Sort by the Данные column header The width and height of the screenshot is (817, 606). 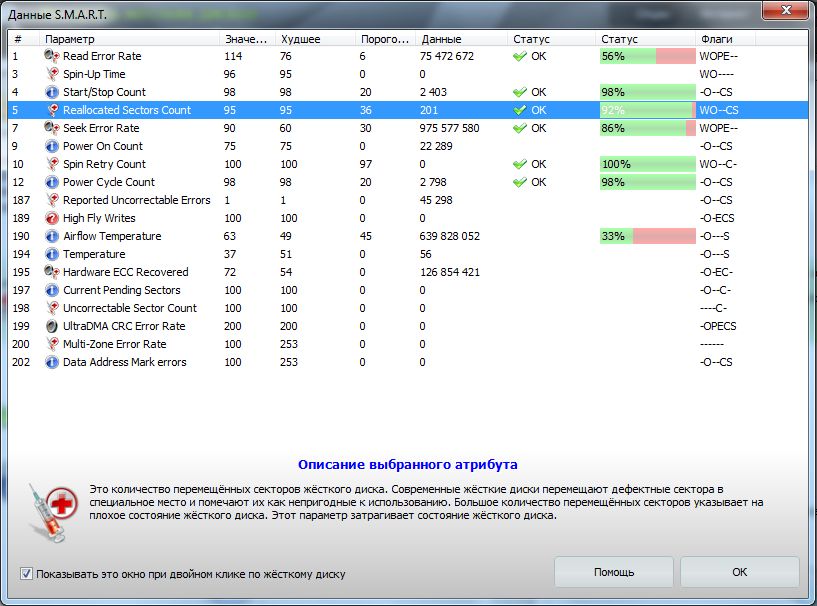point(461,39)
